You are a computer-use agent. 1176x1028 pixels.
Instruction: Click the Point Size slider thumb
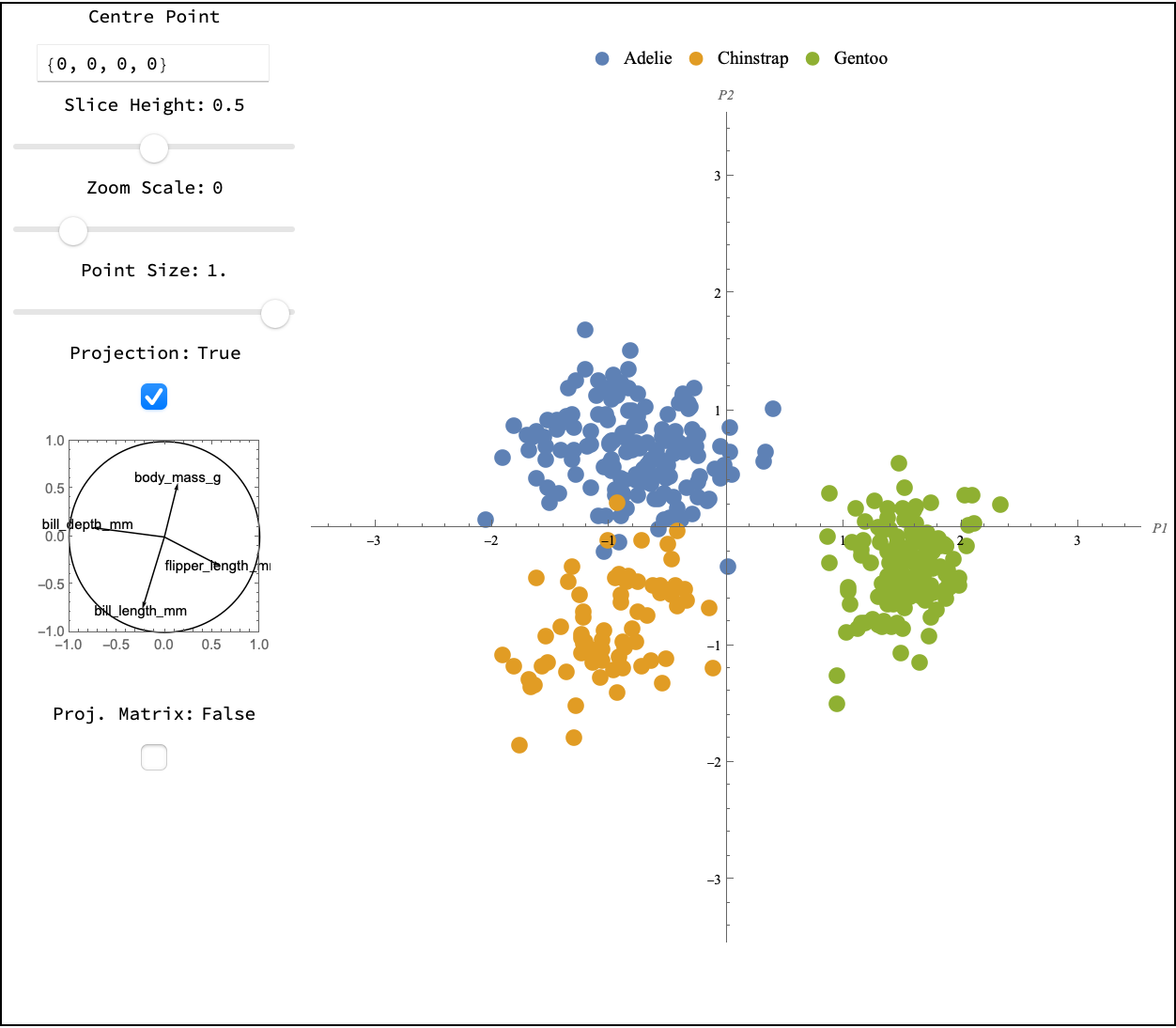275,313
